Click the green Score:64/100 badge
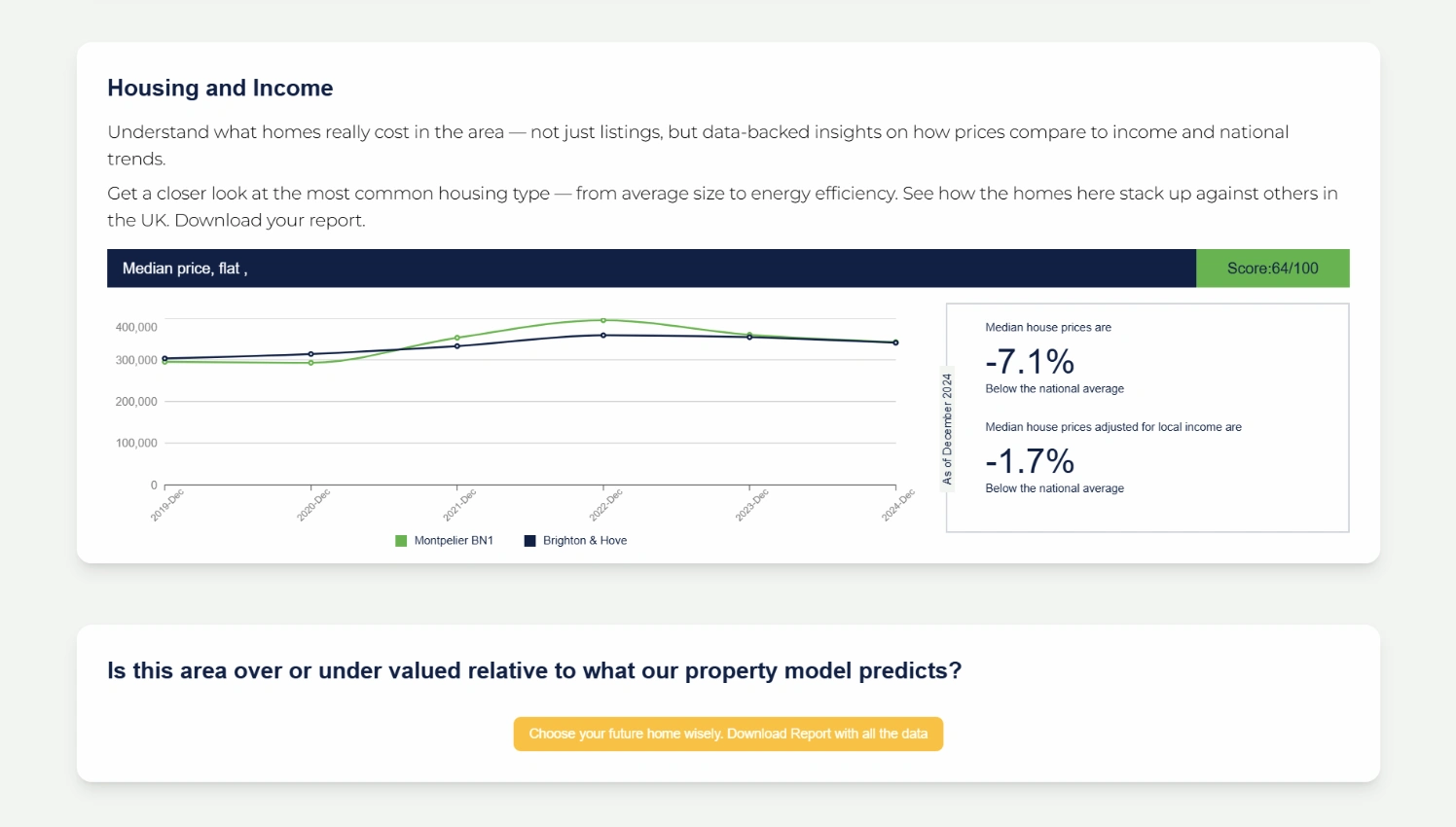 (1272, 269)
